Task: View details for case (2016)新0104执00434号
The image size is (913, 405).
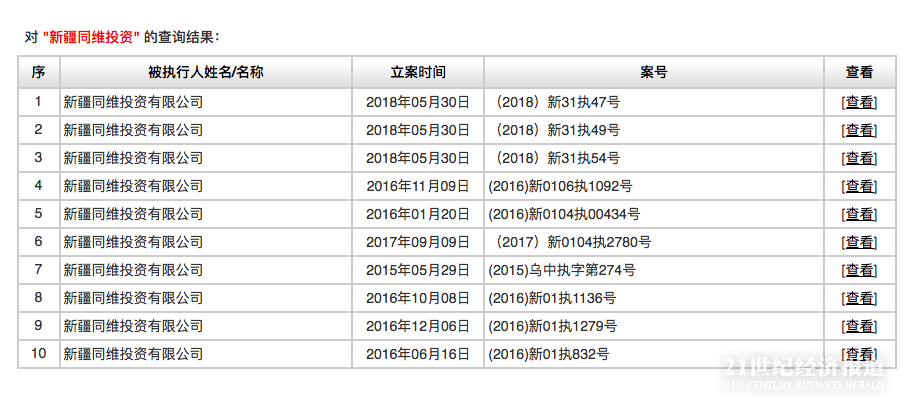Action: coord(859,214)
